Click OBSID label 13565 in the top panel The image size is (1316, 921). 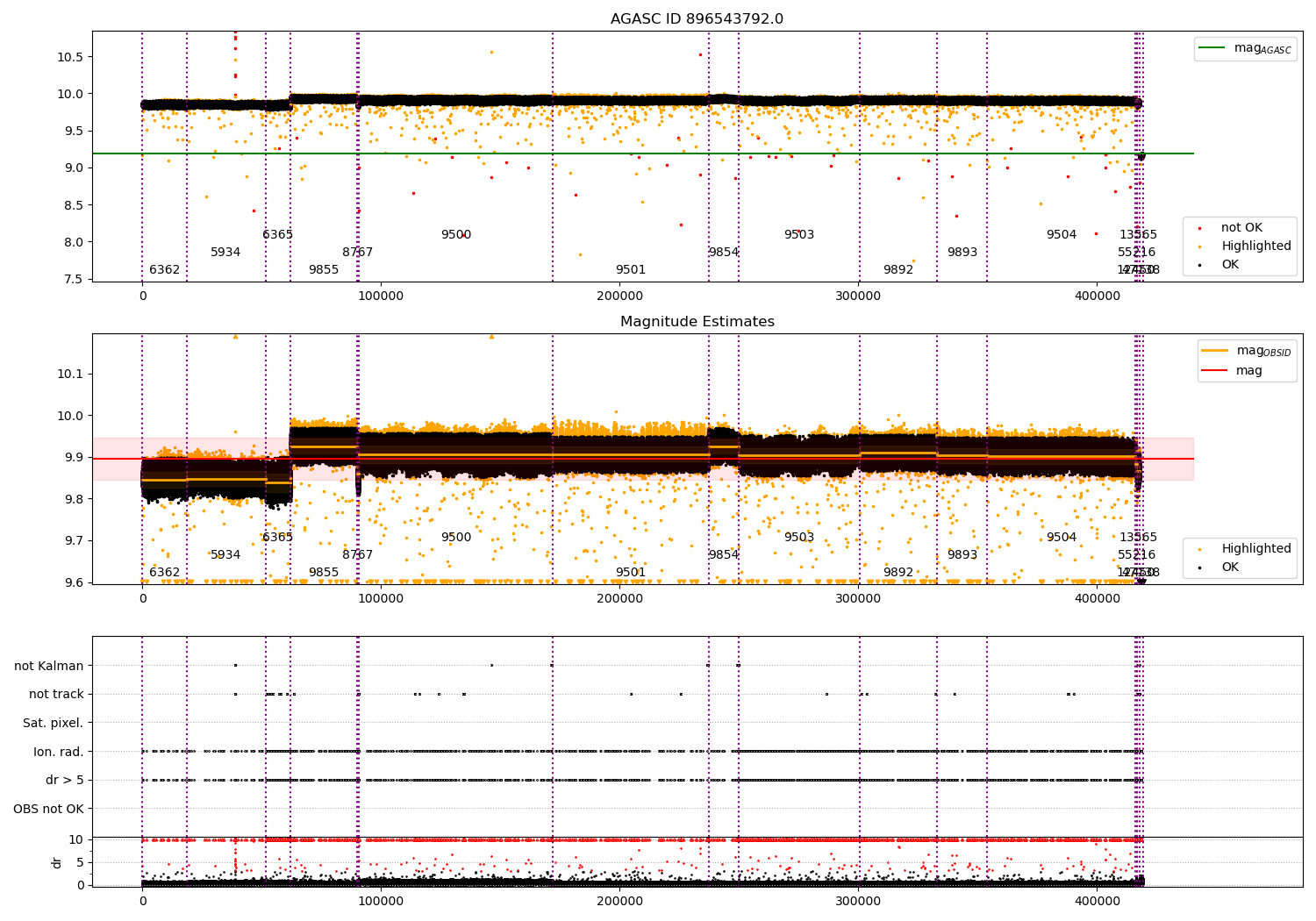pyautogui.click(x=1138, y=235)
